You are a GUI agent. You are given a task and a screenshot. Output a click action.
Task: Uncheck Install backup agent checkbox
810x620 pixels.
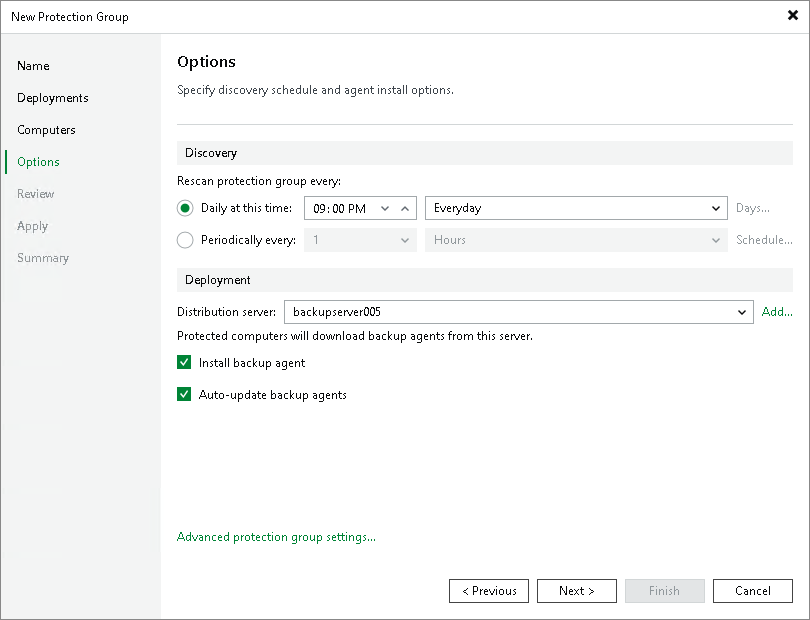[x=184, y=362]
